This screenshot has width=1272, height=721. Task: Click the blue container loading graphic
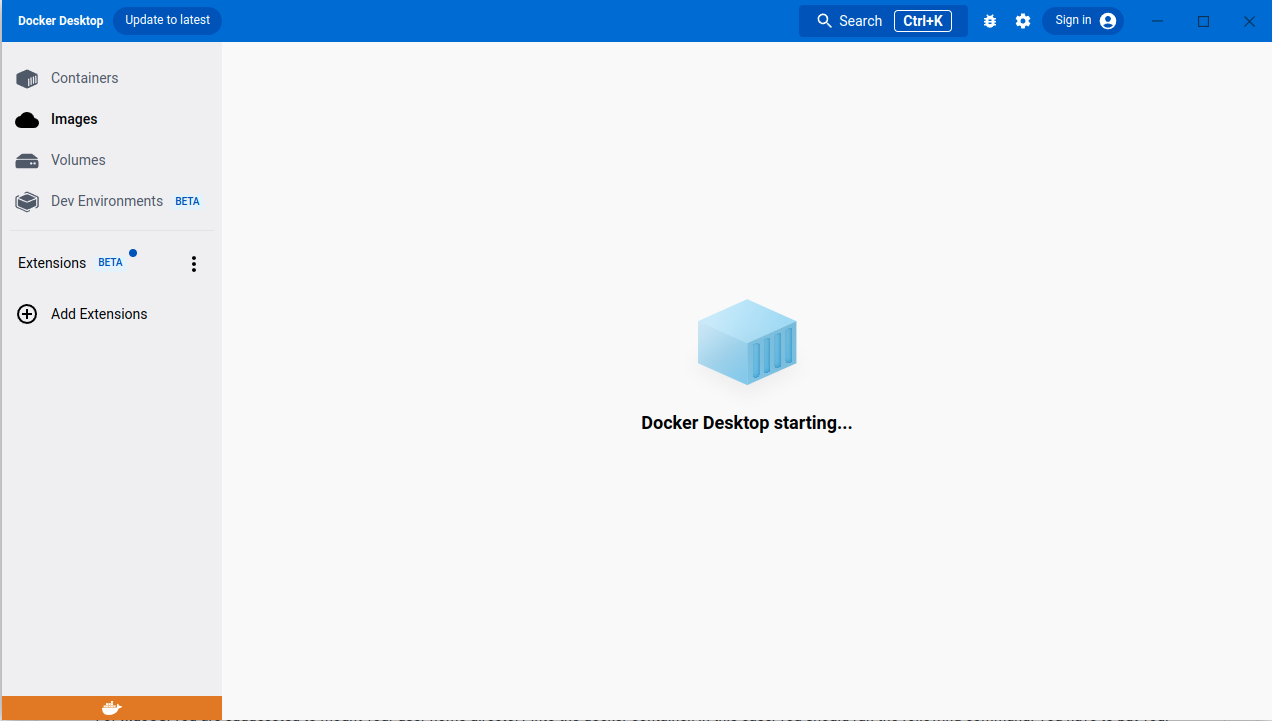pyautogui.click(x=747, y=343)
